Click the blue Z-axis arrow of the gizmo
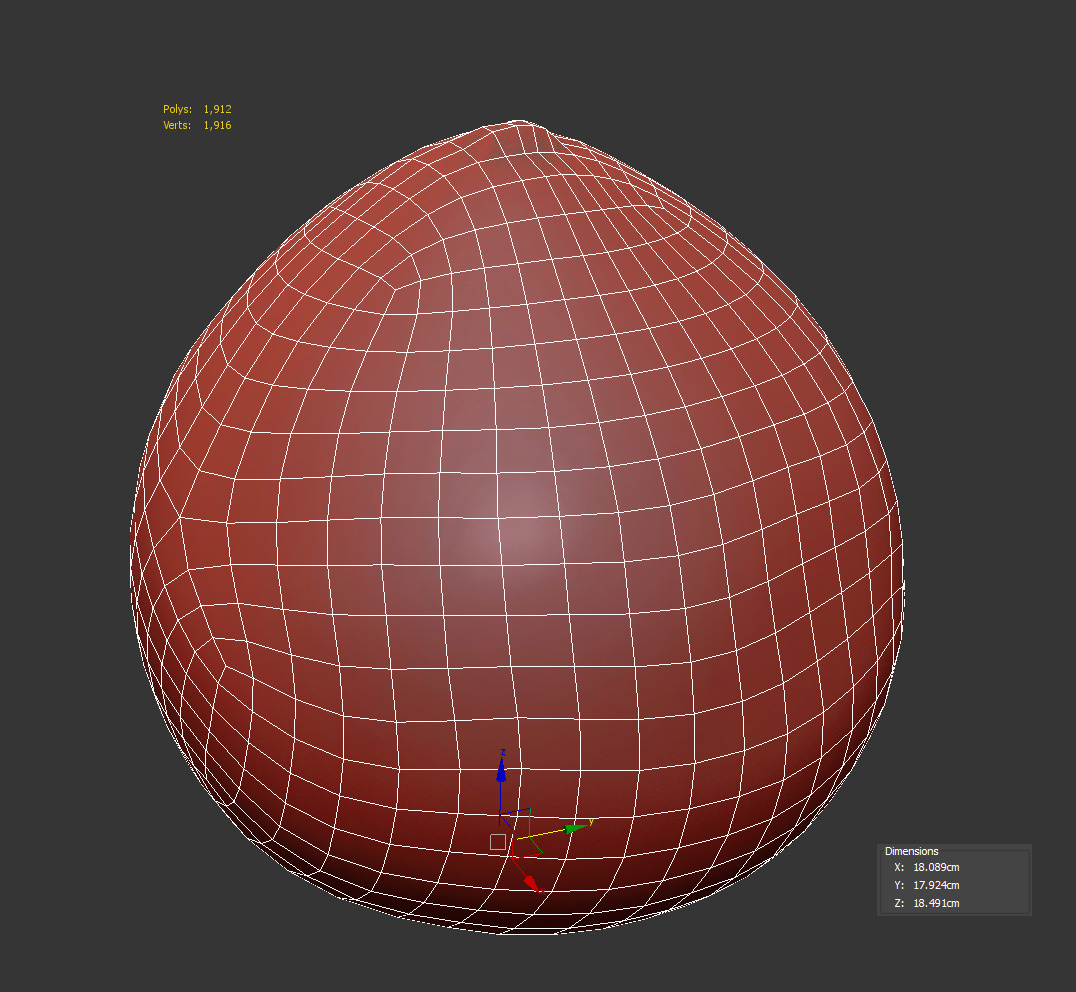The width and height of the screenshot is (1076, 992). click(501, 771)
